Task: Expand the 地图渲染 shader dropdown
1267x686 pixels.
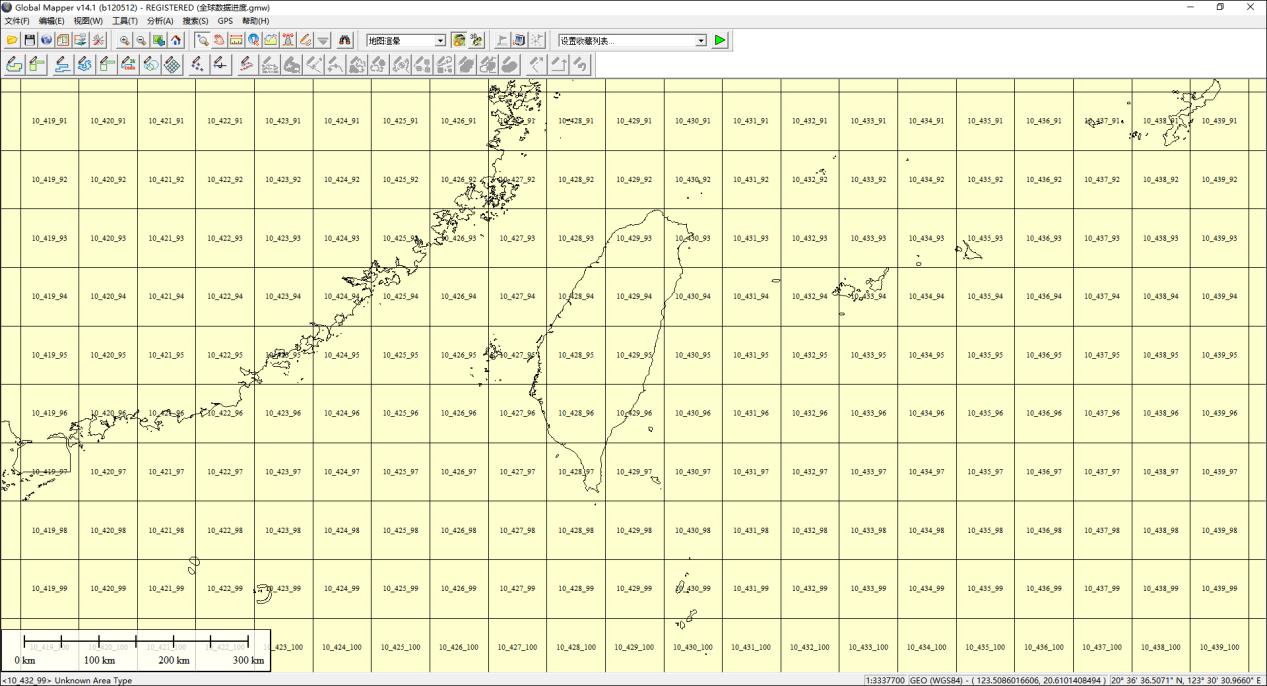Action: (440, 41)
